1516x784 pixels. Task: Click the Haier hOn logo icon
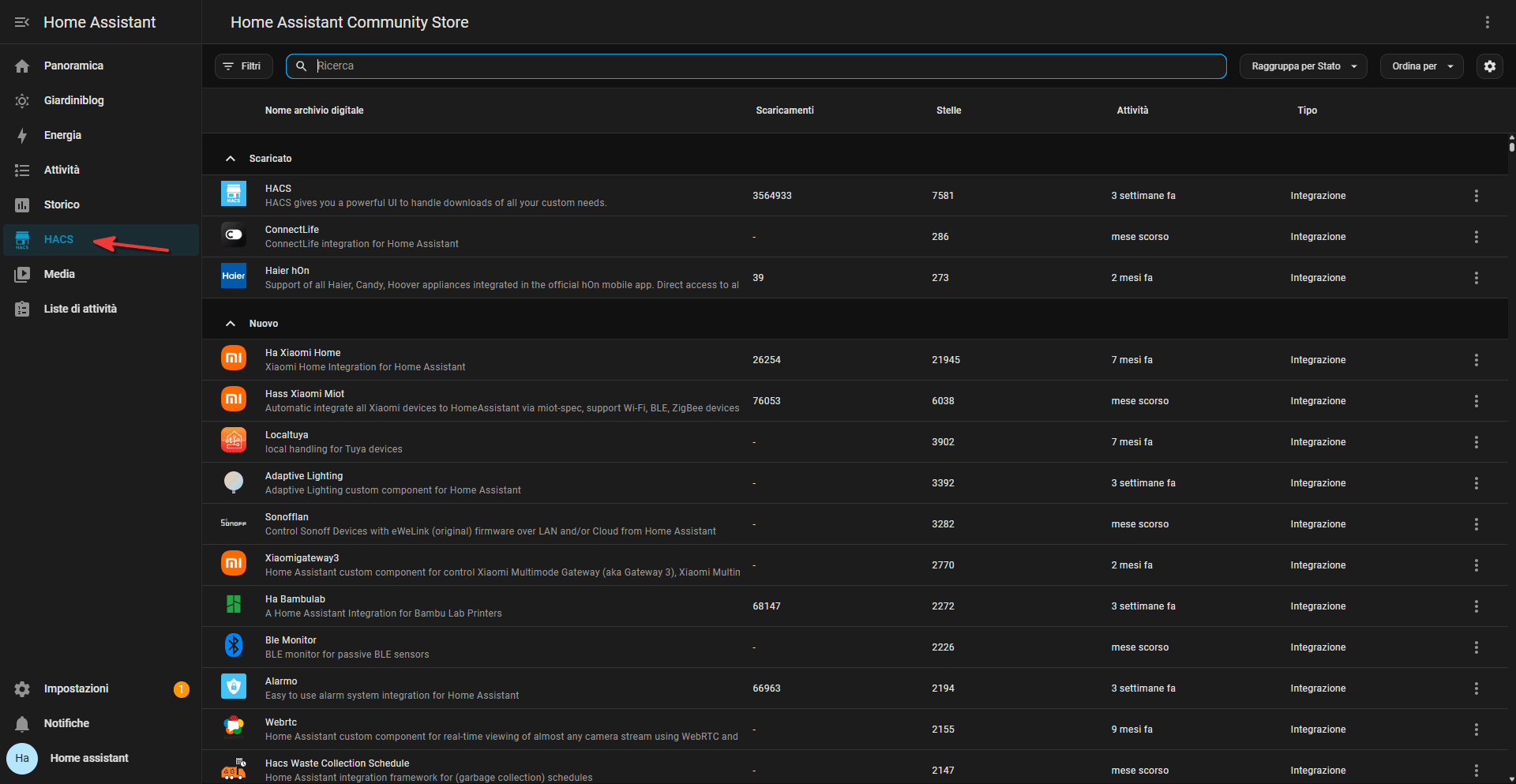(234, 276)
